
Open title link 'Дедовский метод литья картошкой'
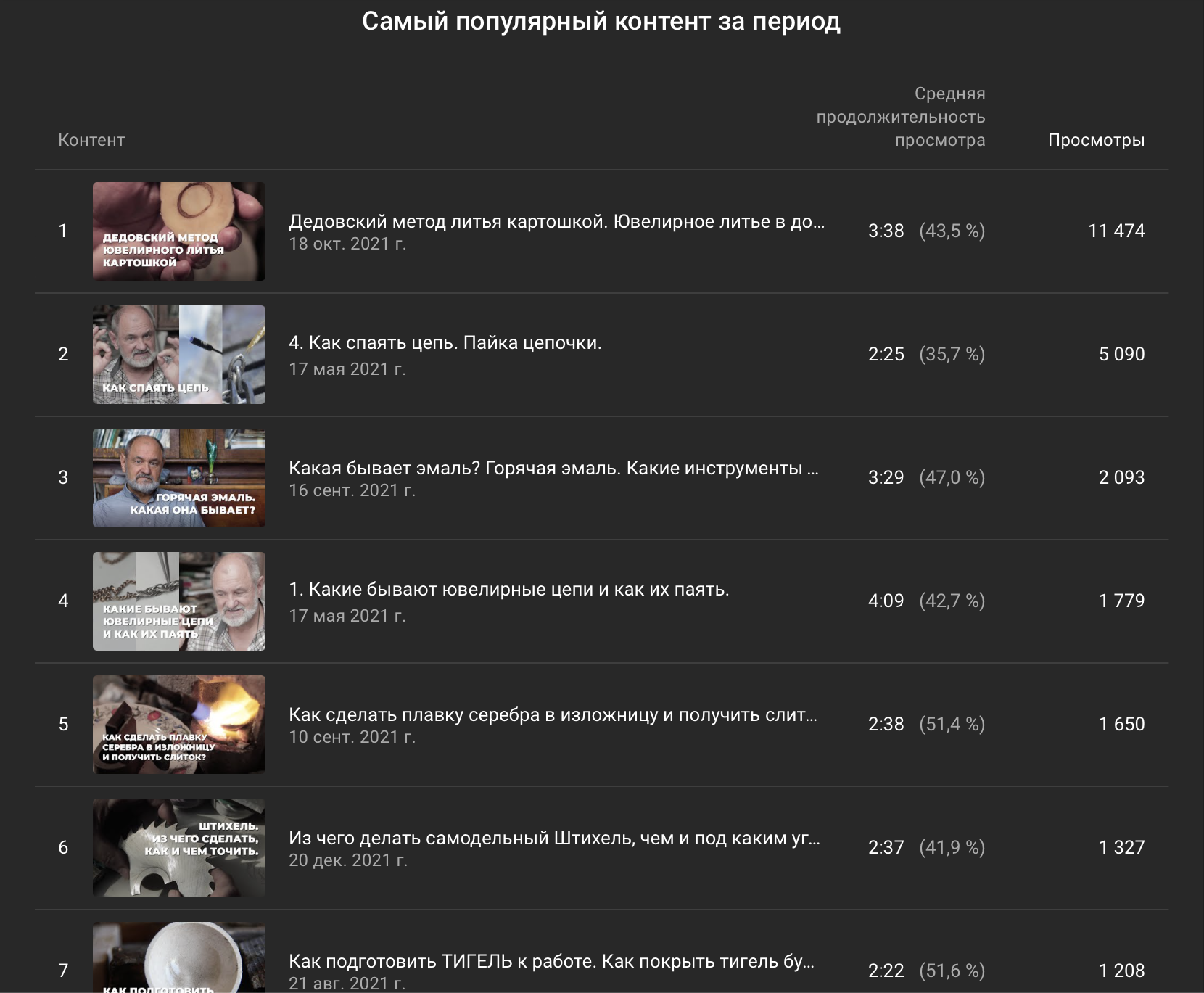tap(556, 221)
